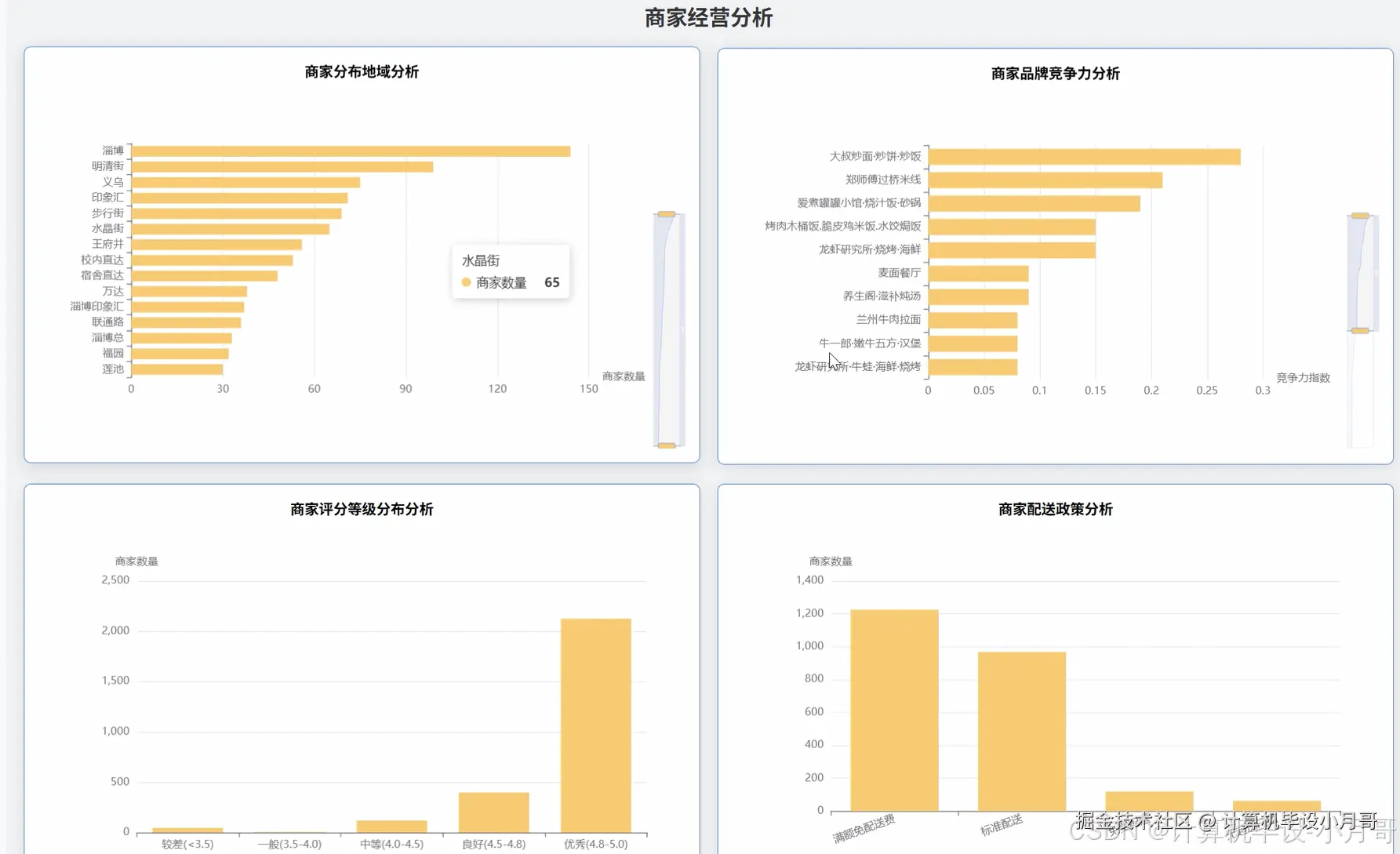
Task: Click the 满额免配送费 category label
Action: coord(864,829)
